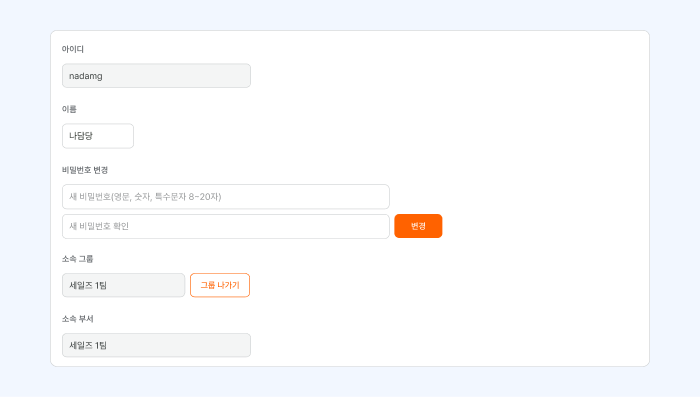The height and width of the screenshot is (397, 700).
Task: Click the 그룹 나가기 button
Action: pyautogui.click(x=220, y=285)
